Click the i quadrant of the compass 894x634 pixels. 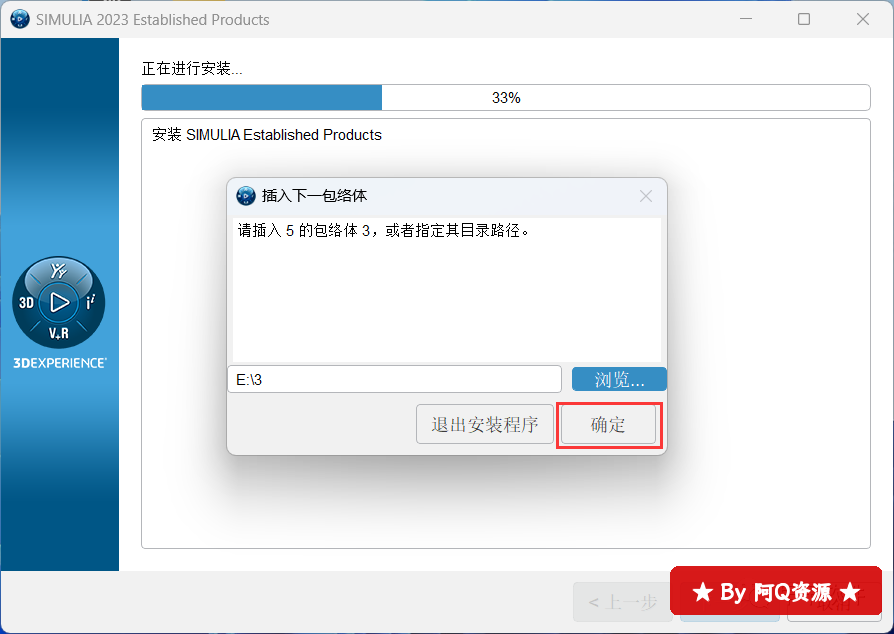[x=91, y=302]
